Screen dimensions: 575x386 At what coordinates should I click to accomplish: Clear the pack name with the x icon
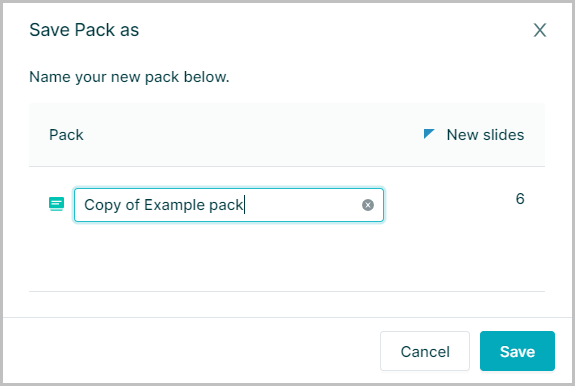(368, 205)
